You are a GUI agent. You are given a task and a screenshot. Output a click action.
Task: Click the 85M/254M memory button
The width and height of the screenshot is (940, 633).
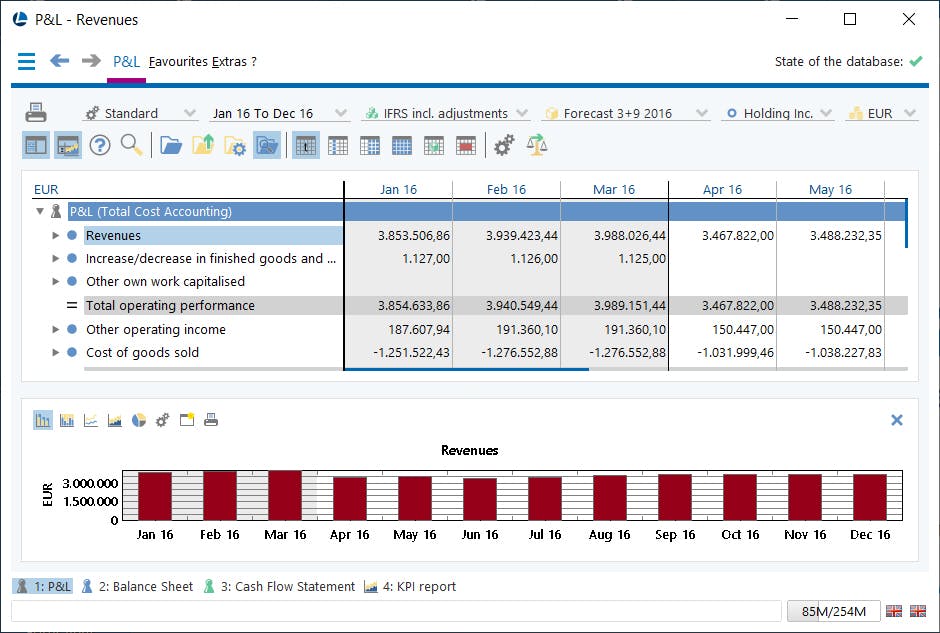click(x=832, y=611)
